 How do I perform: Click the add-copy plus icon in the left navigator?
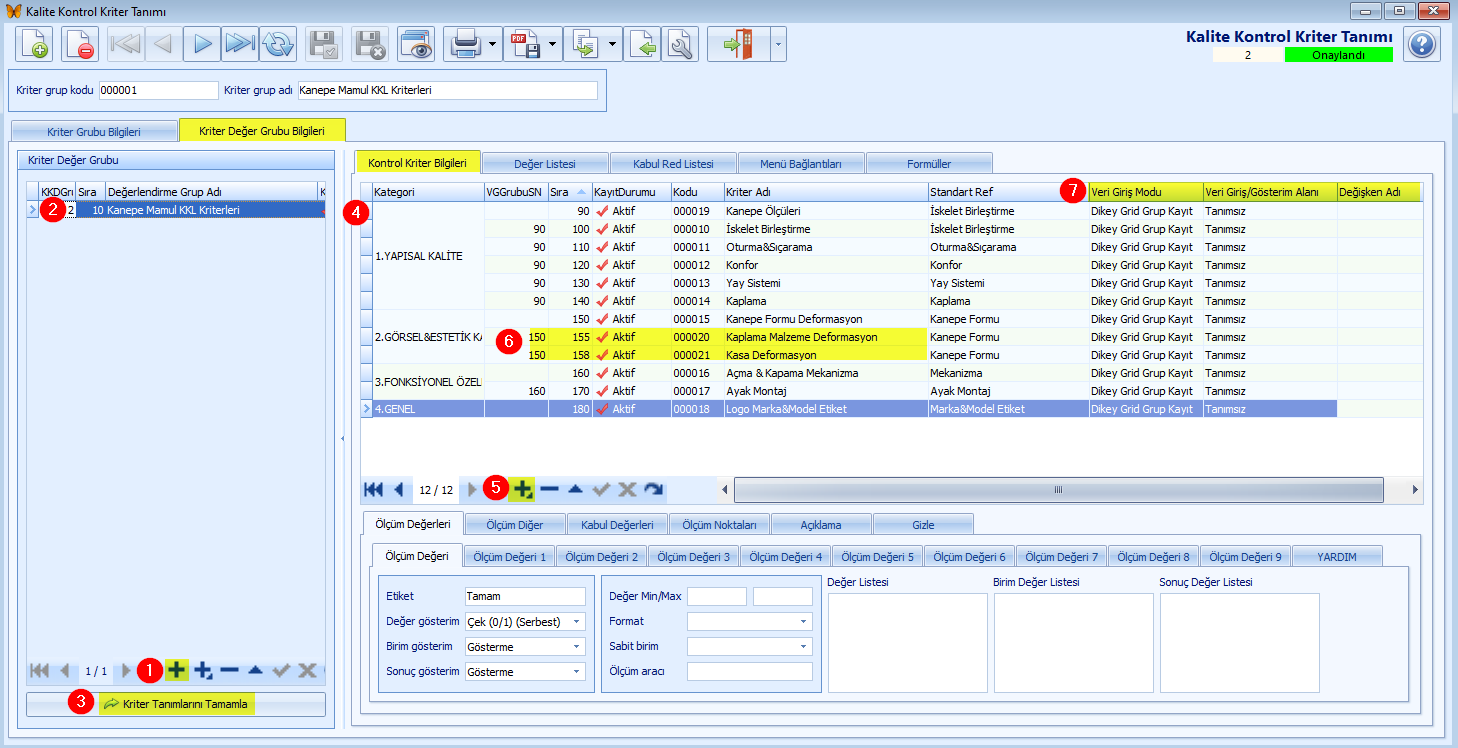pos(204,670)
